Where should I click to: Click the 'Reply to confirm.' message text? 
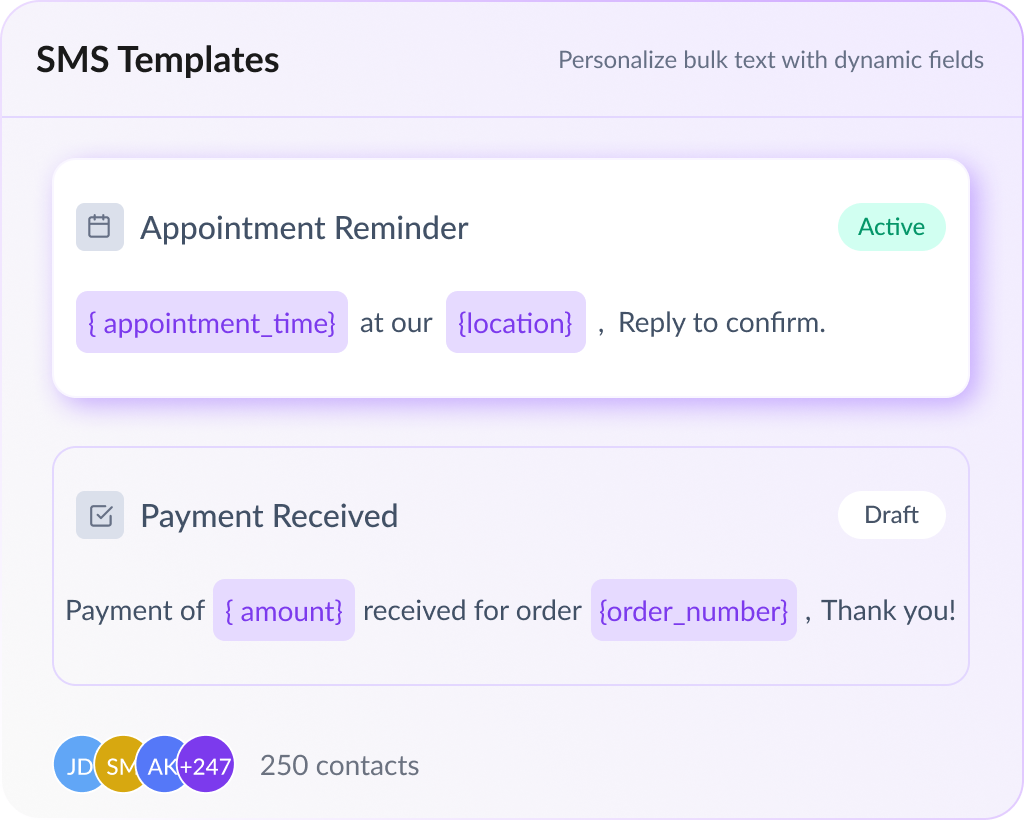(721, 323)
